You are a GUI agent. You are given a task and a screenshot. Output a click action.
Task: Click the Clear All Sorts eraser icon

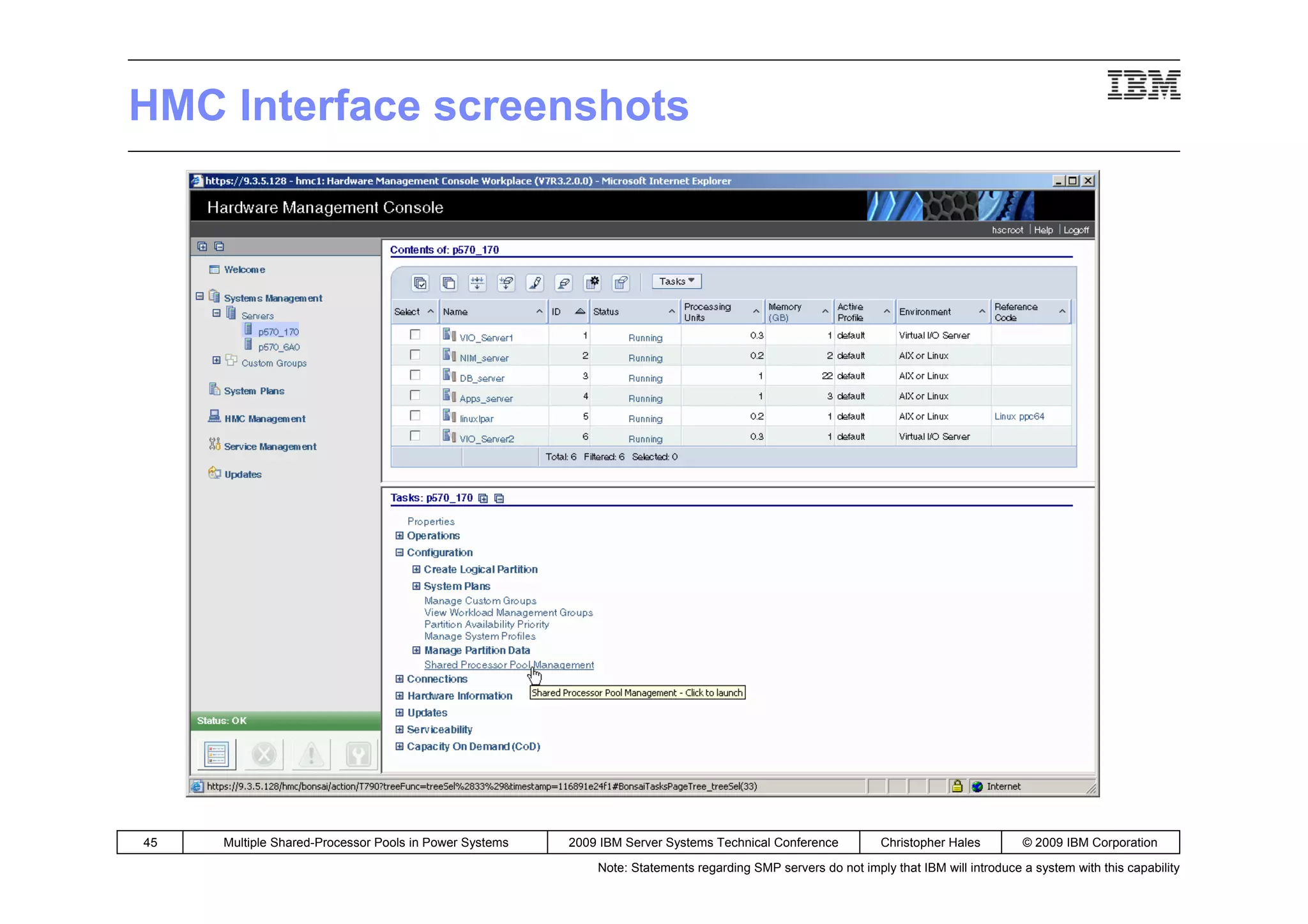tap(563, 282)
